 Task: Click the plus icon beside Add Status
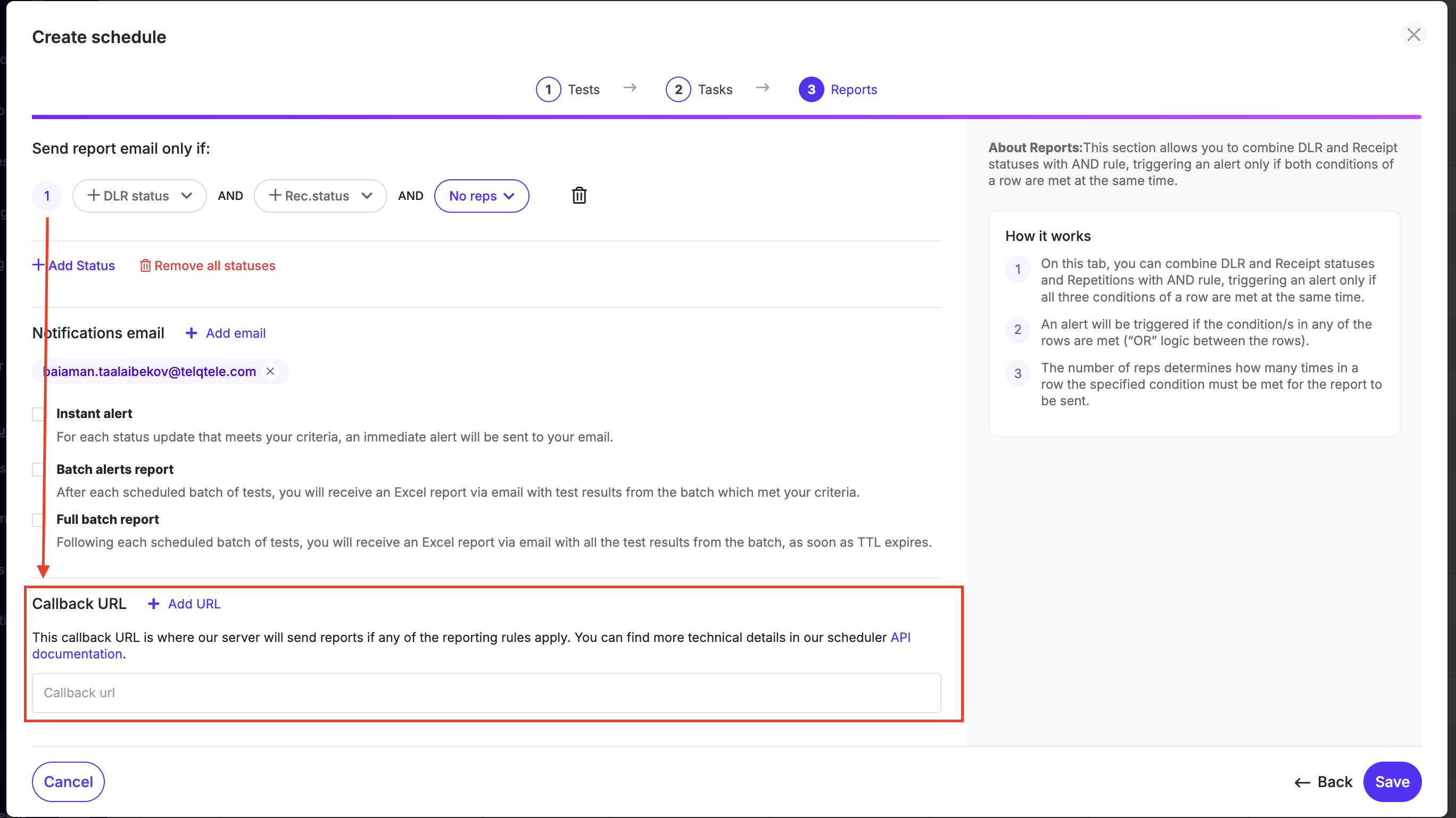pyautogui.click(x=38, y=265)
